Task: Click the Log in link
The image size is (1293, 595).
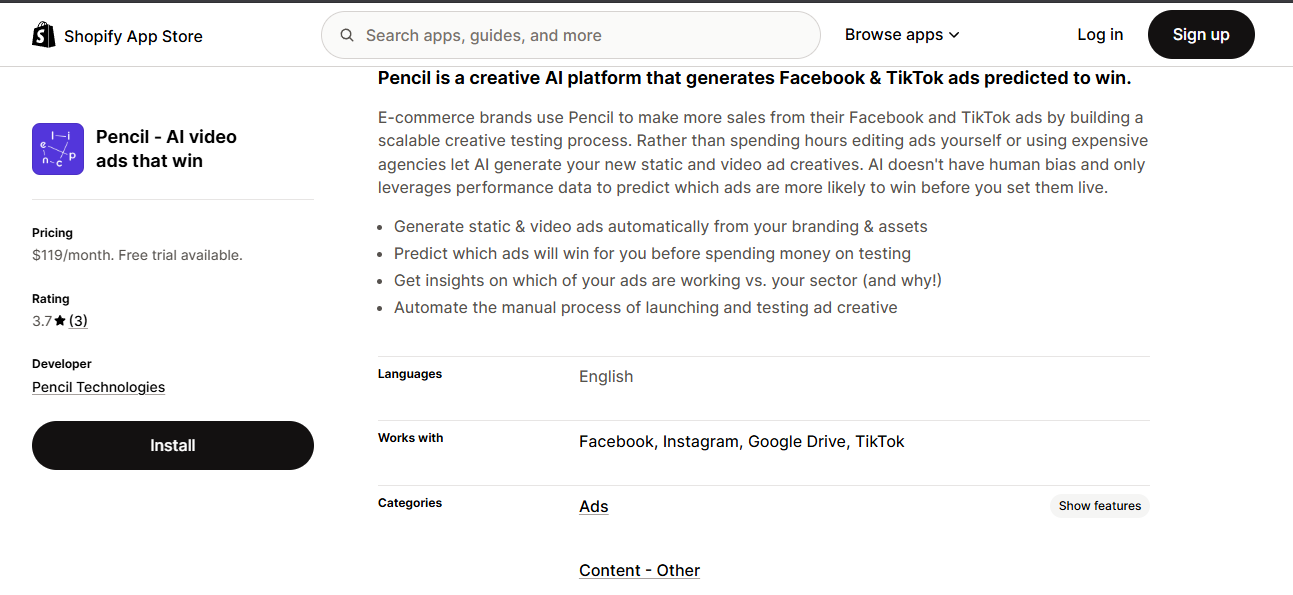Action: [x=1100, y=35]
